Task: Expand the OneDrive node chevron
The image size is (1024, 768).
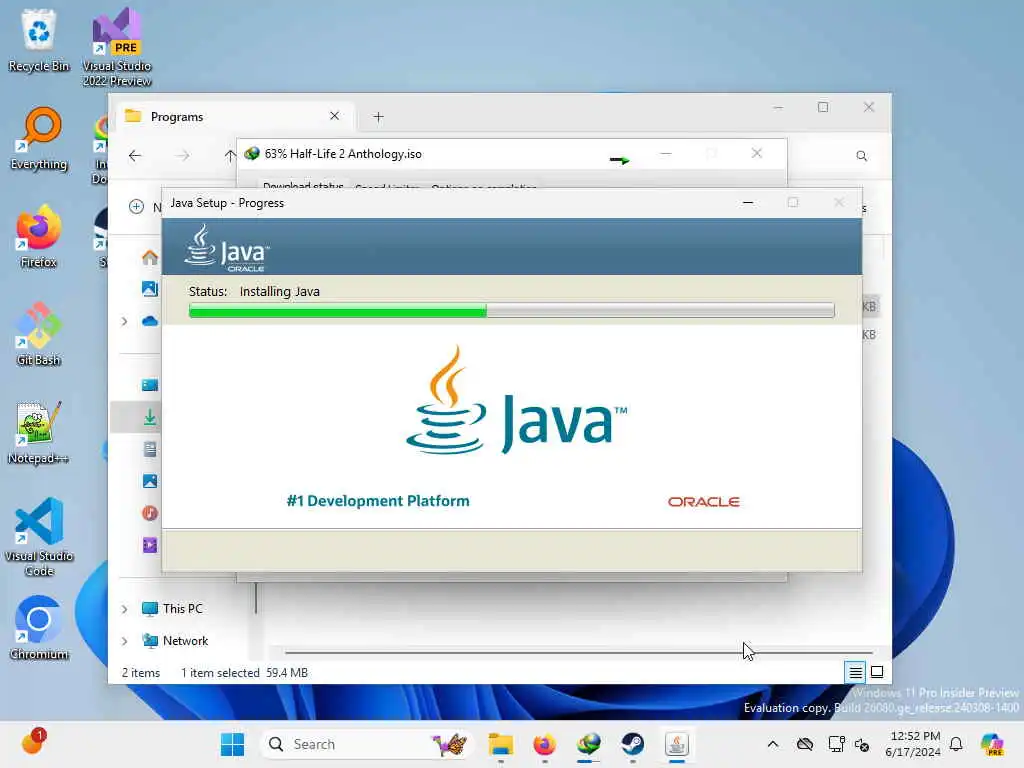Action: [125, 321]
